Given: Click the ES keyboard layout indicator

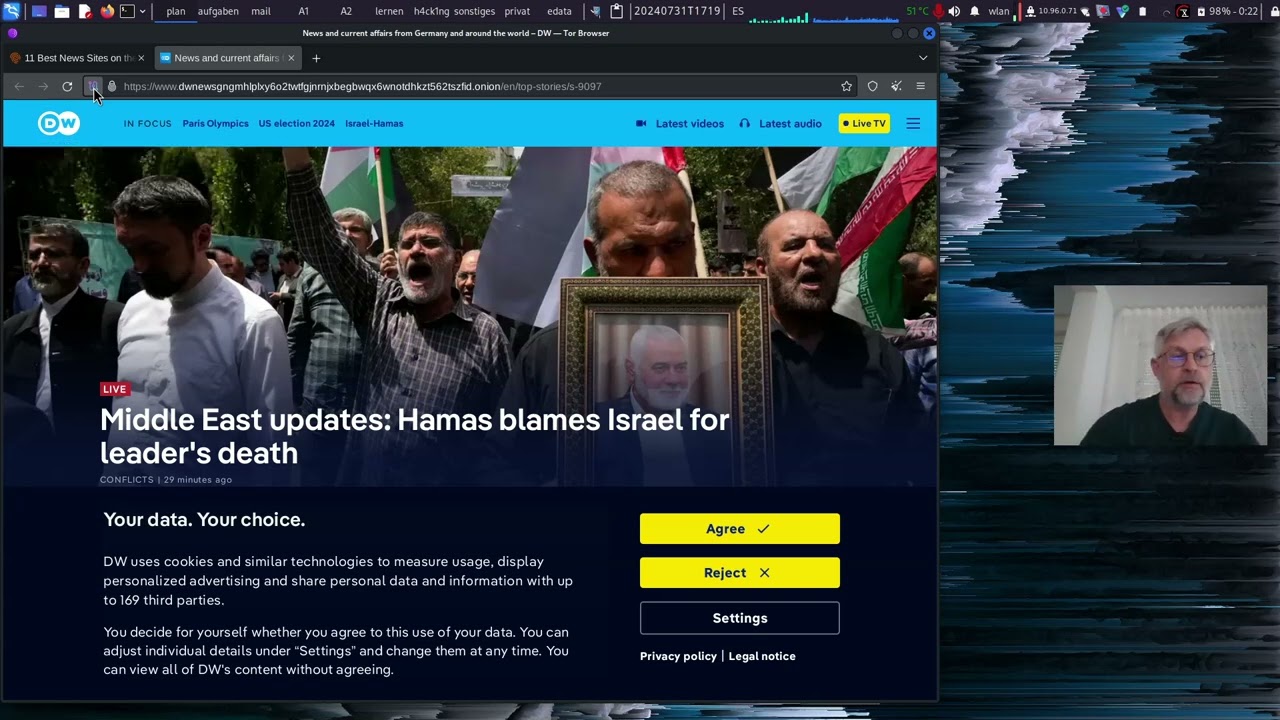Looking at the screenshot, I should coord(738,11).
